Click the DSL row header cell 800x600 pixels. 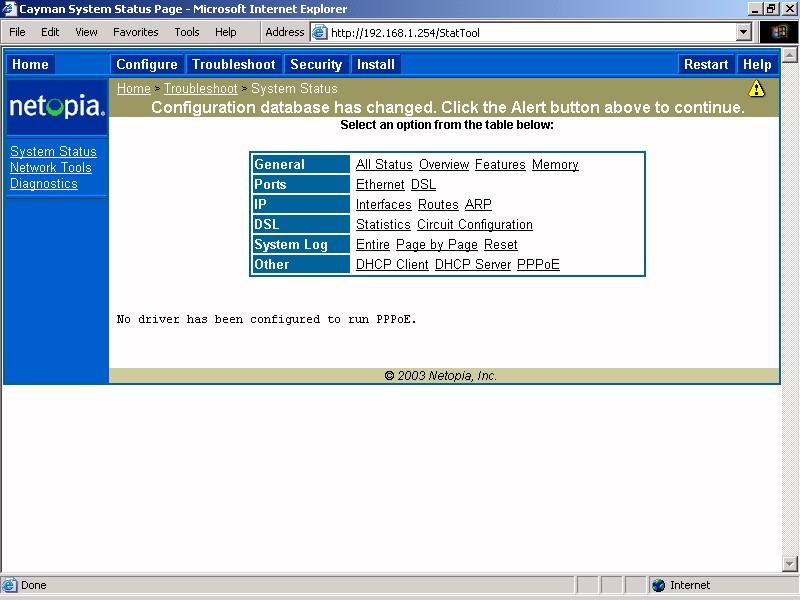click(x=301, y=224)
